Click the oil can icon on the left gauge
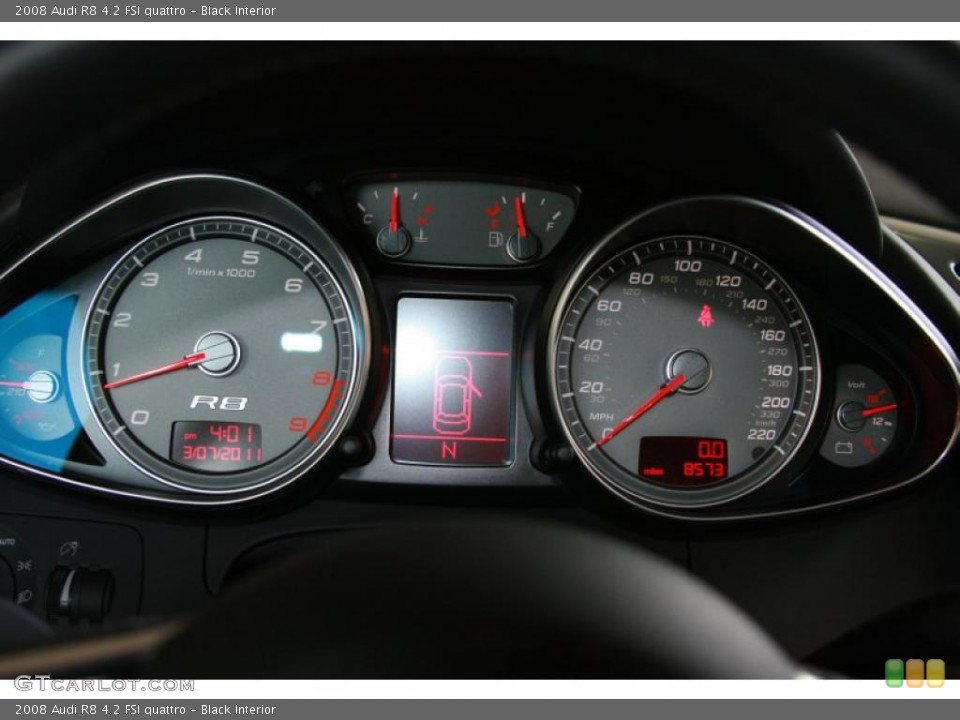The height and width of the screenshot is (720, 960). (x=47, y=427)
